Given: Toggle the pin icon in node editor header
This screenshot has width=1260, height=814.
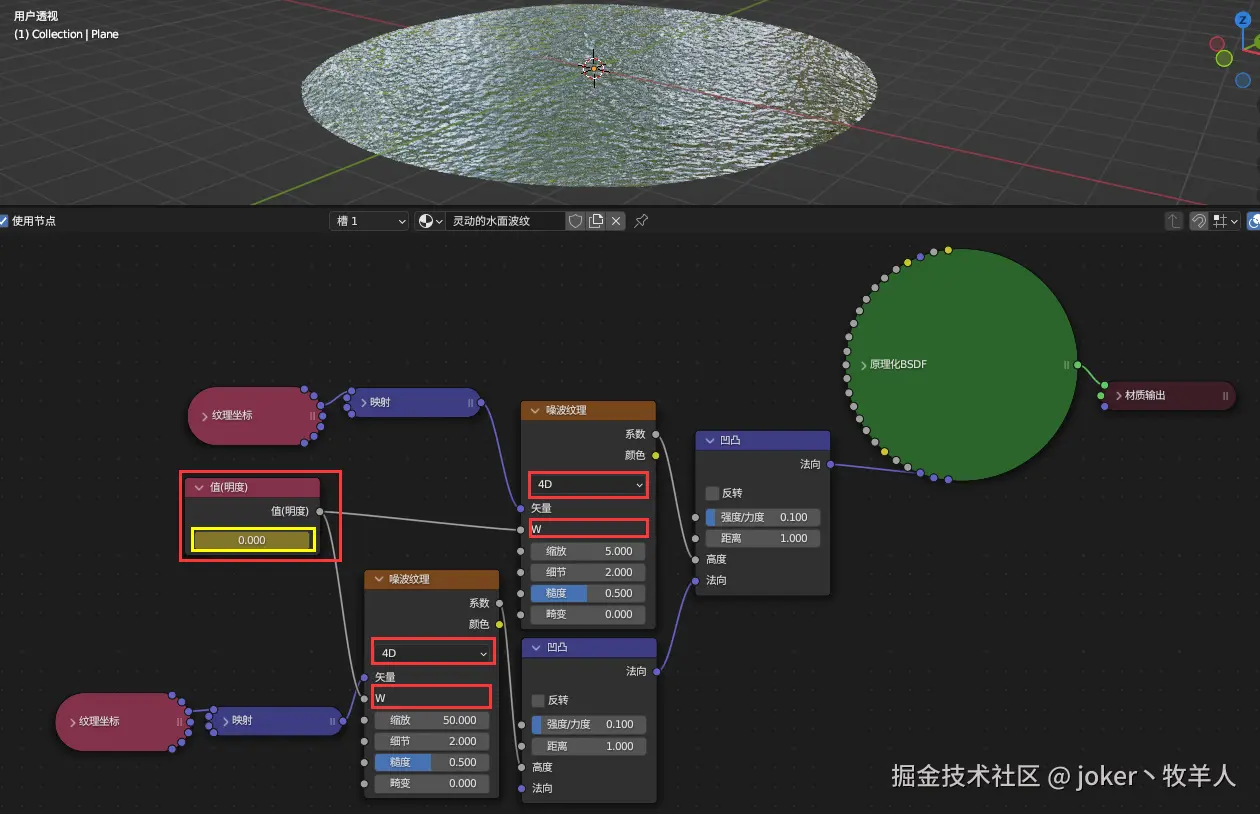Looking at the screenshot, I should coord(641,221).
